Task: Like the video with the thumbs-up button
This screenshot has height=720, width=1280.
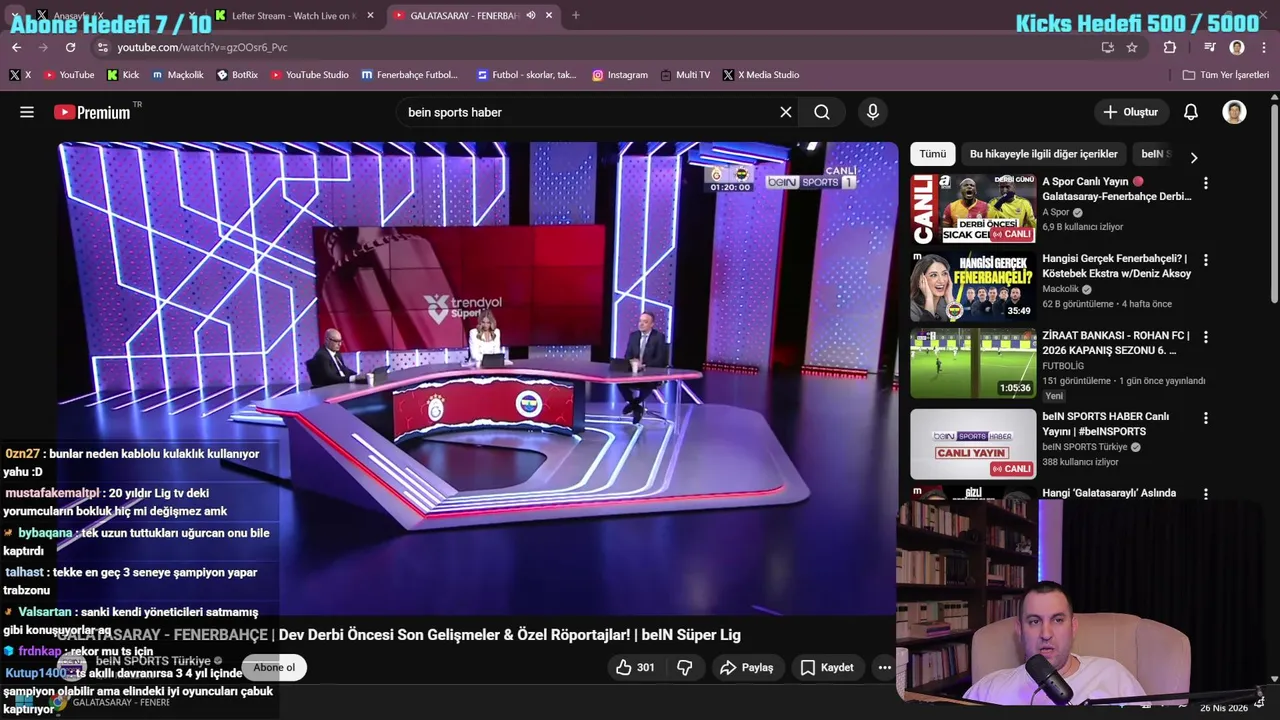Action: click(x=635, y=667)
